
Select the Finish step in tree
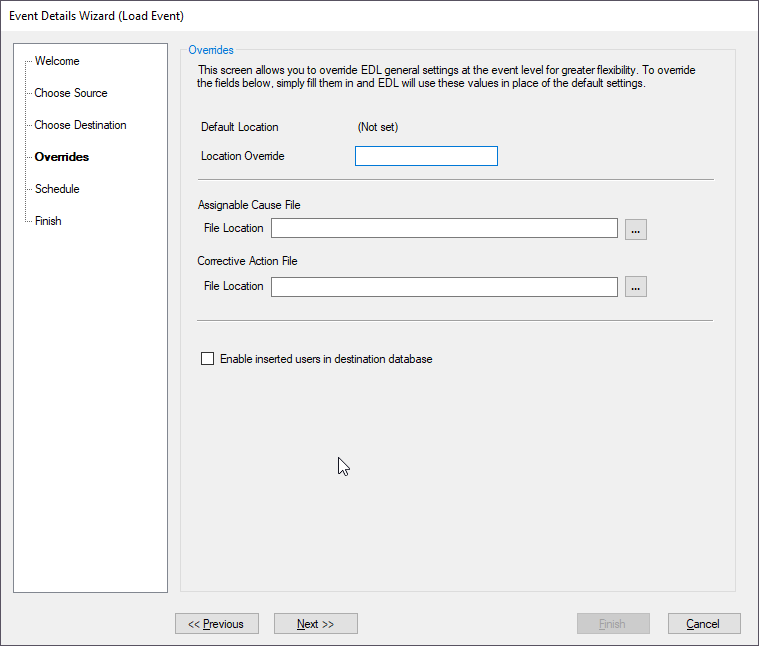click(x=48, y=221)
